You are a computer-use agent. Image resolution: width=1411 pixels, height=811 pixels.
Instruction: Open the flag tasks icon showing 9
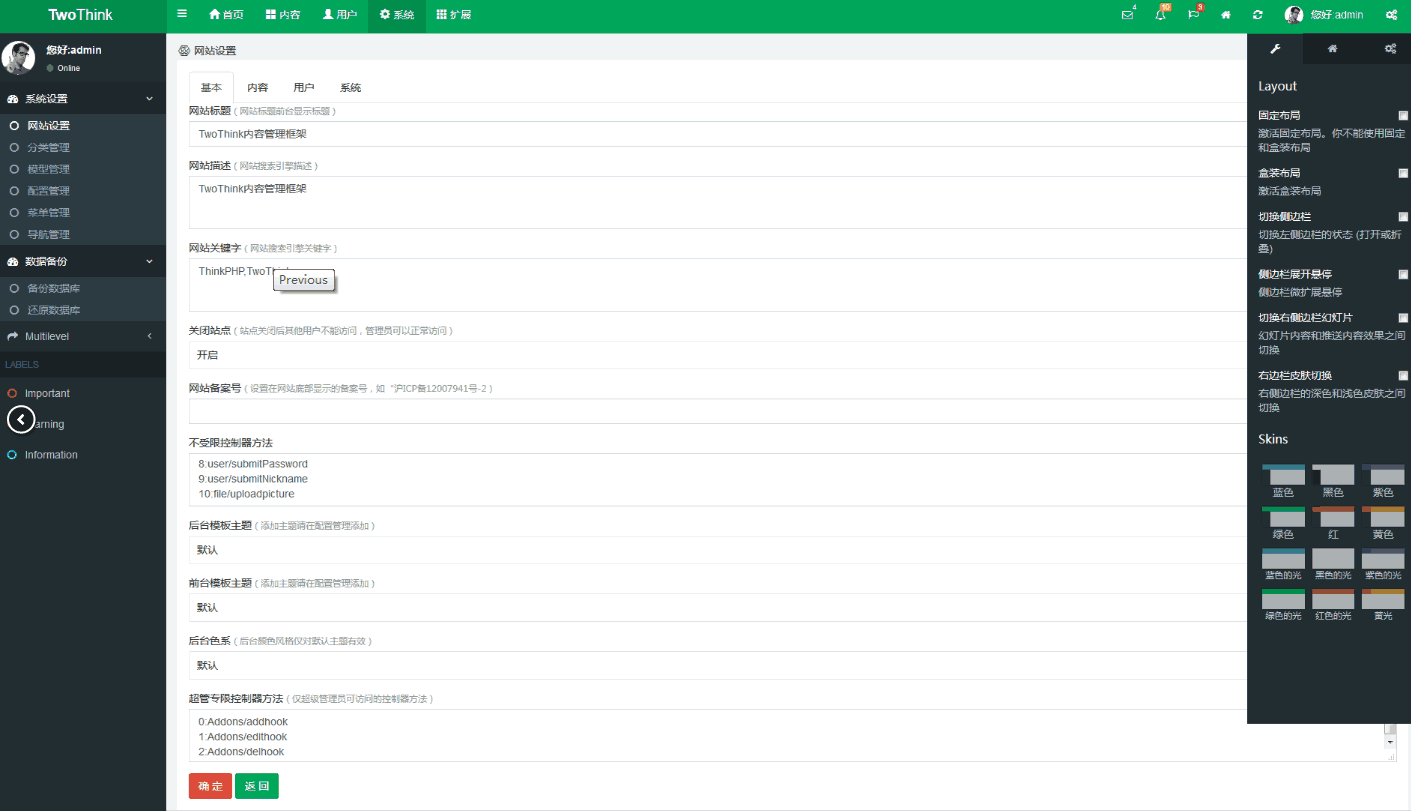(x=1192, y=15)
